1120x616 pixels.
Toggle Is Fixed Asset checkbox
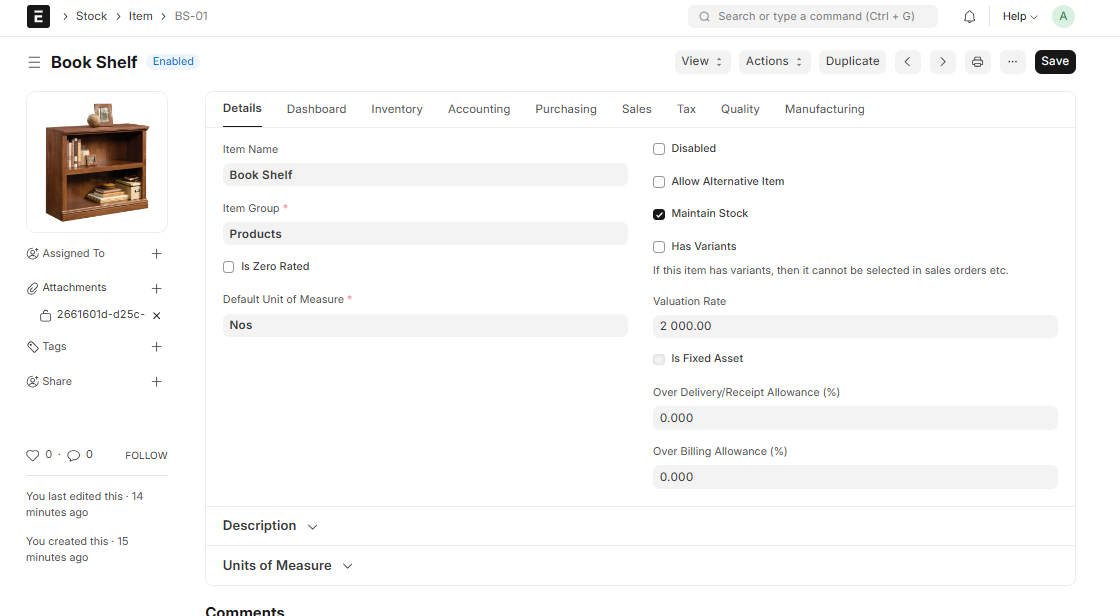tap(659, 359)
